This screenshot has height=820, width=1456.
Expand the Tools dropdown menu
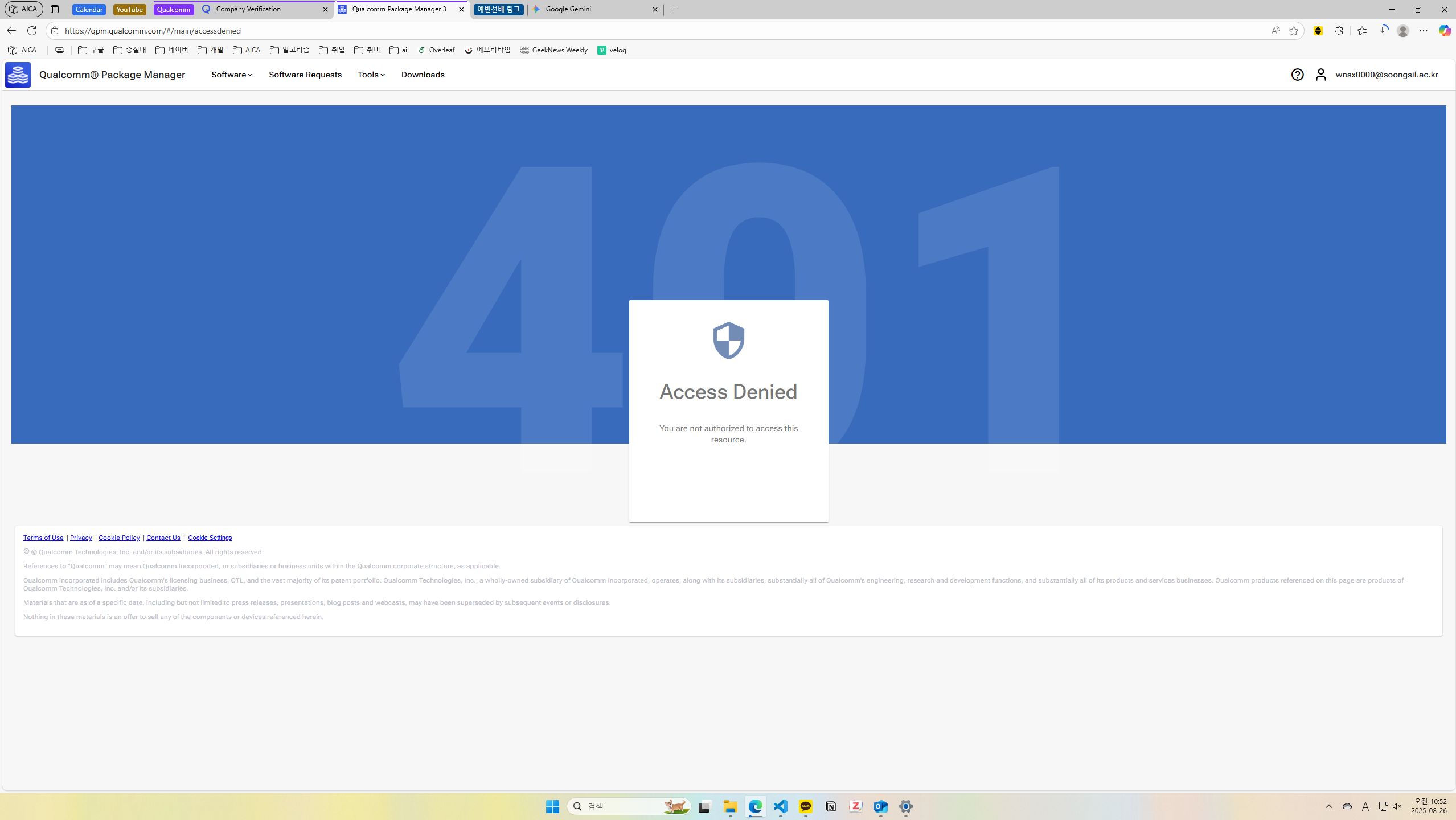pos(371,75)
